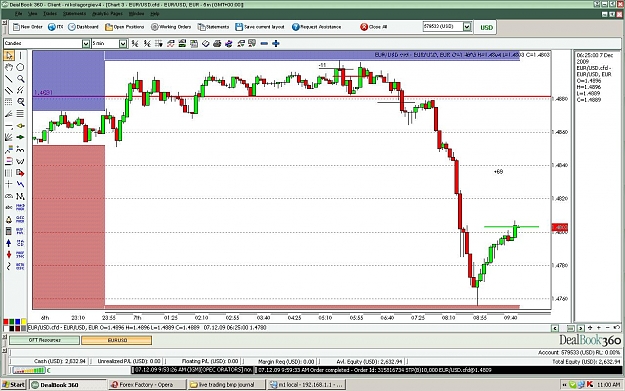This screenshot has width=625, height=391.
Task: Click the red color swatch
Action: point(6,322)
